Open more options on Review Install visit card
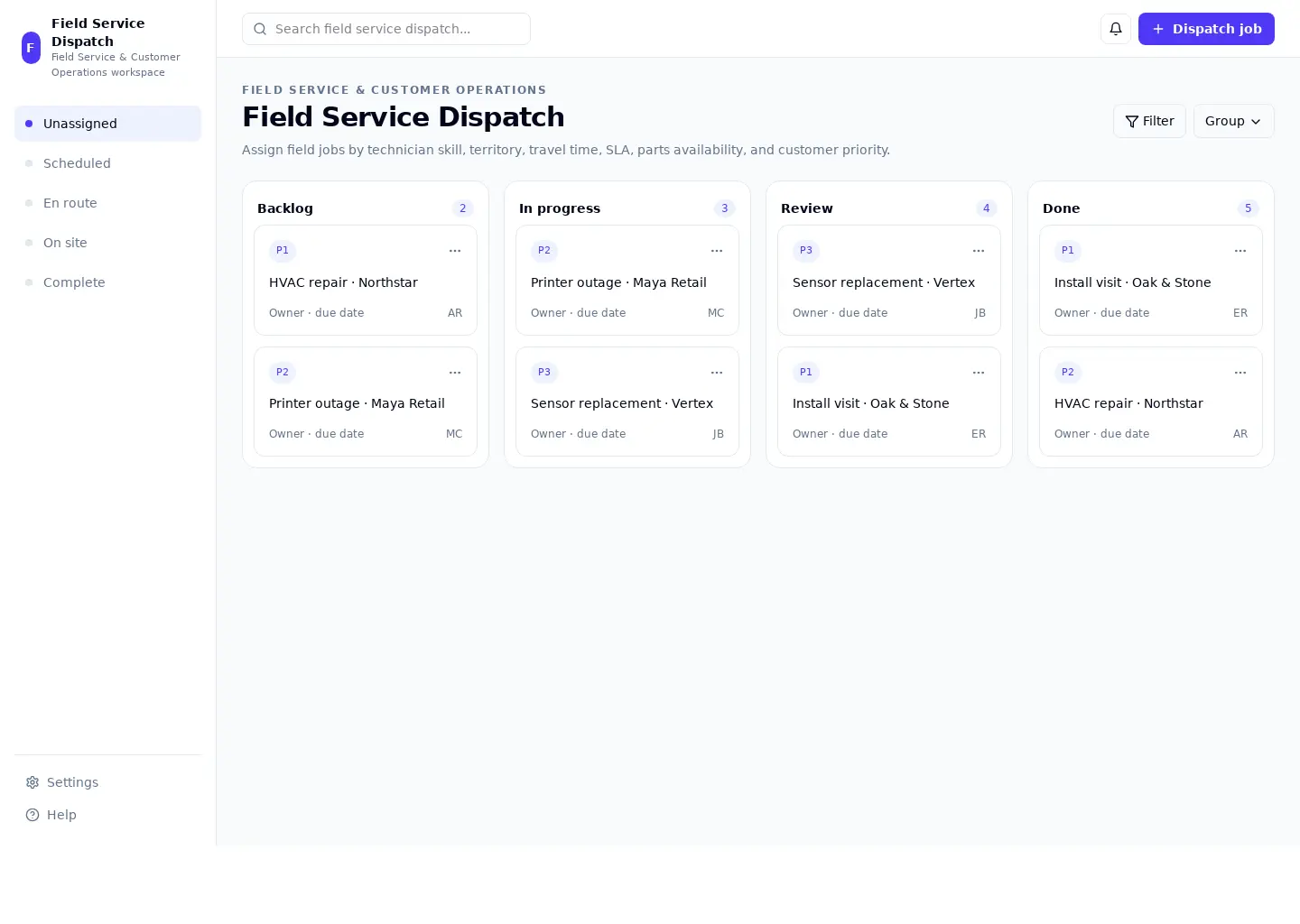 click(x=979, y=373)
